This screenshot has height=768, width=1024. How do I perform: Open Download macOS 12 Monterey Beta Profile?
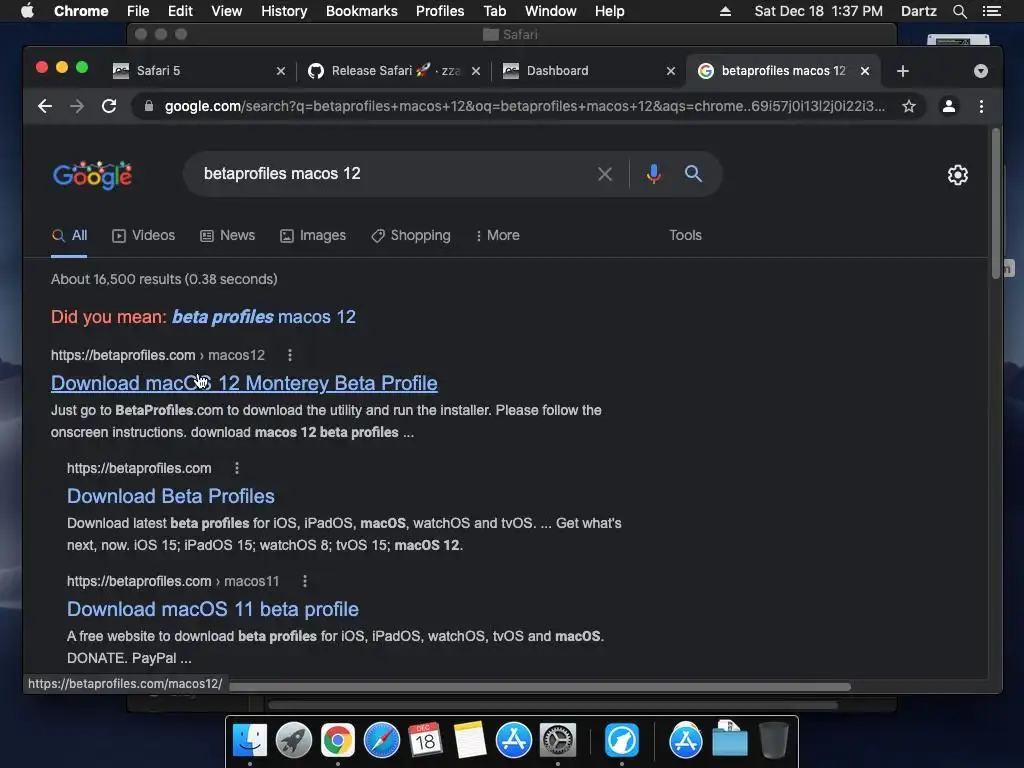pos(244,383)
